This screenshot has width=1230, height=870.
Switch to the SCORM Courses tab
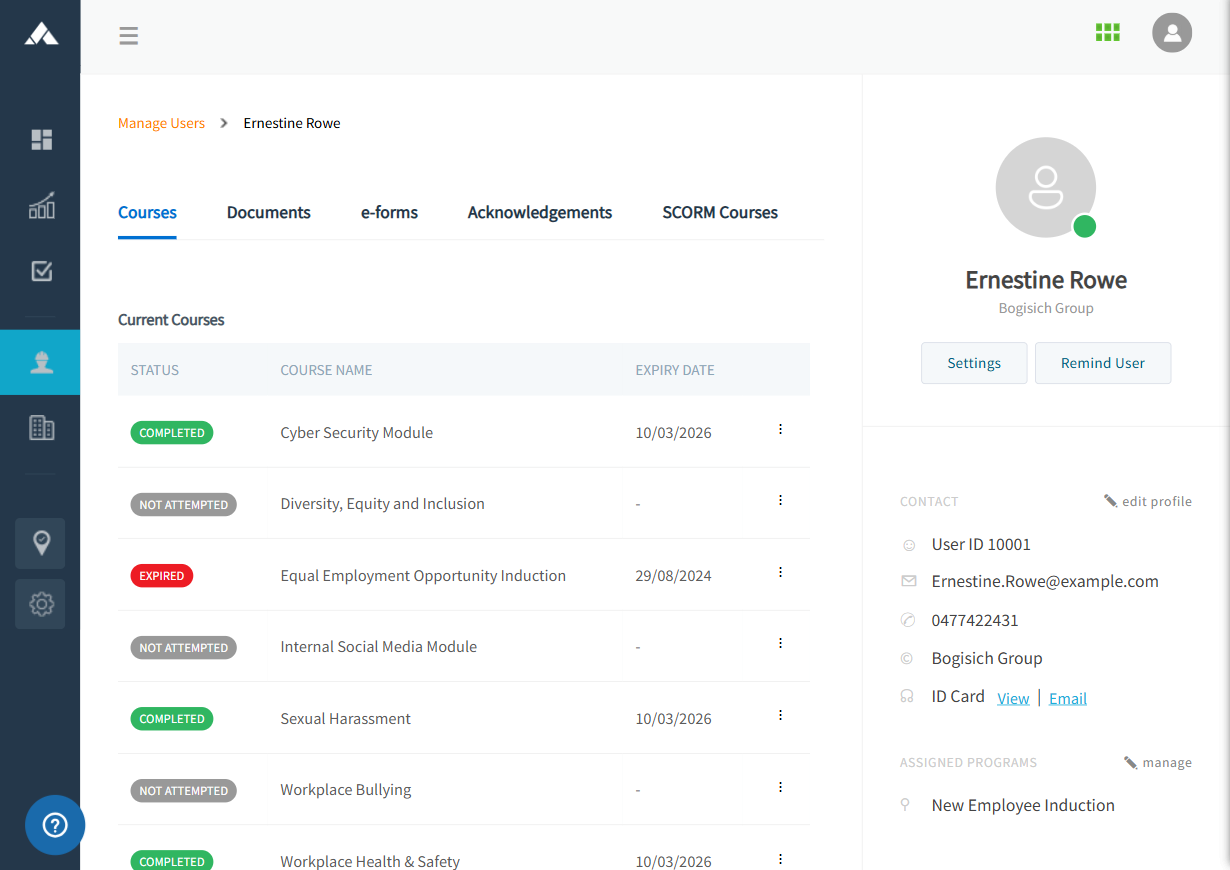(719, 213)
